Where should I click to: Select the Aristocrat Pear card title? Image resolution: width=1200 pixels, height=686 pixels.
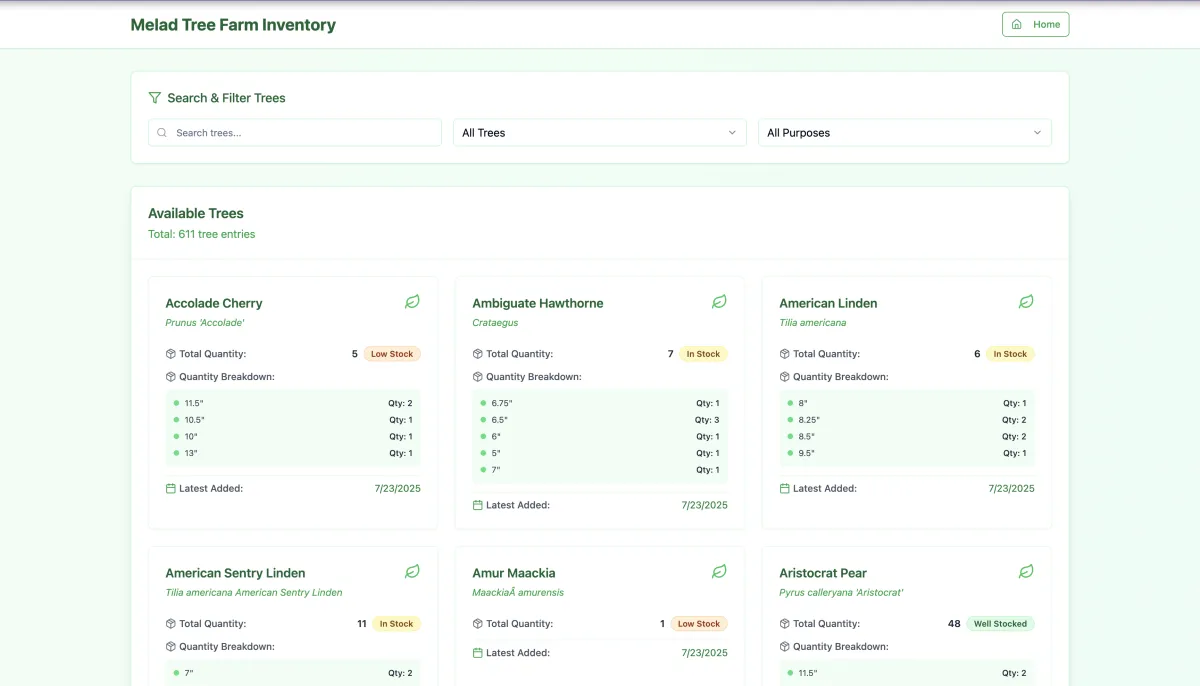(823, 573)
